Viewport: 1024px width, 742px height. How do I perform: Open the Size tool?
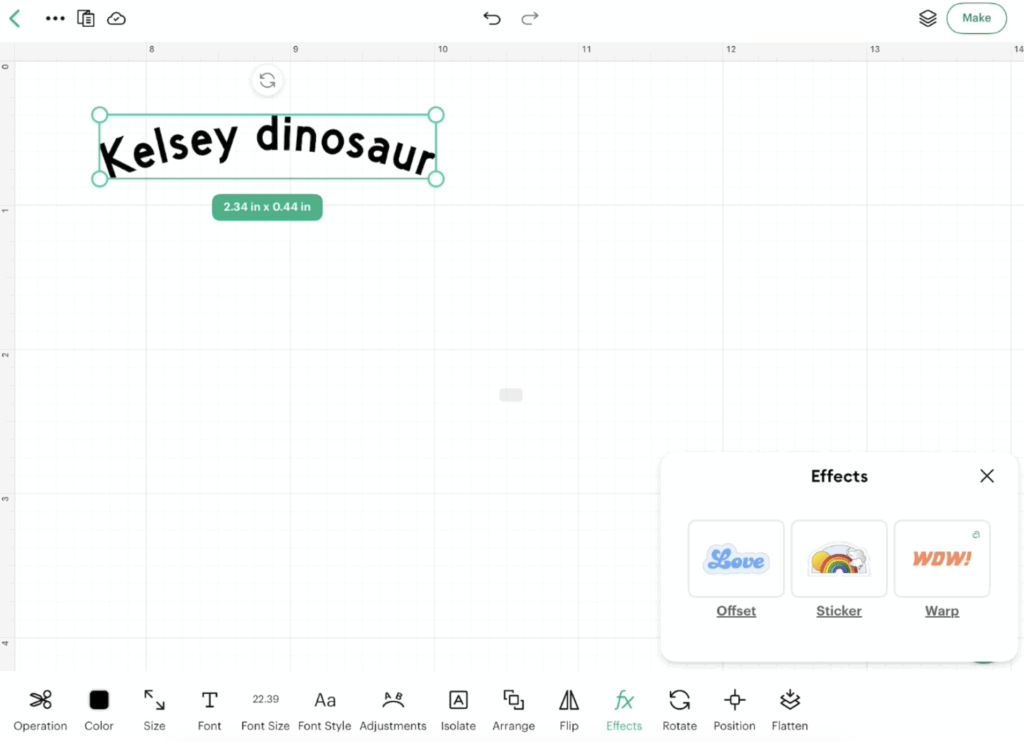click(154, 710)
